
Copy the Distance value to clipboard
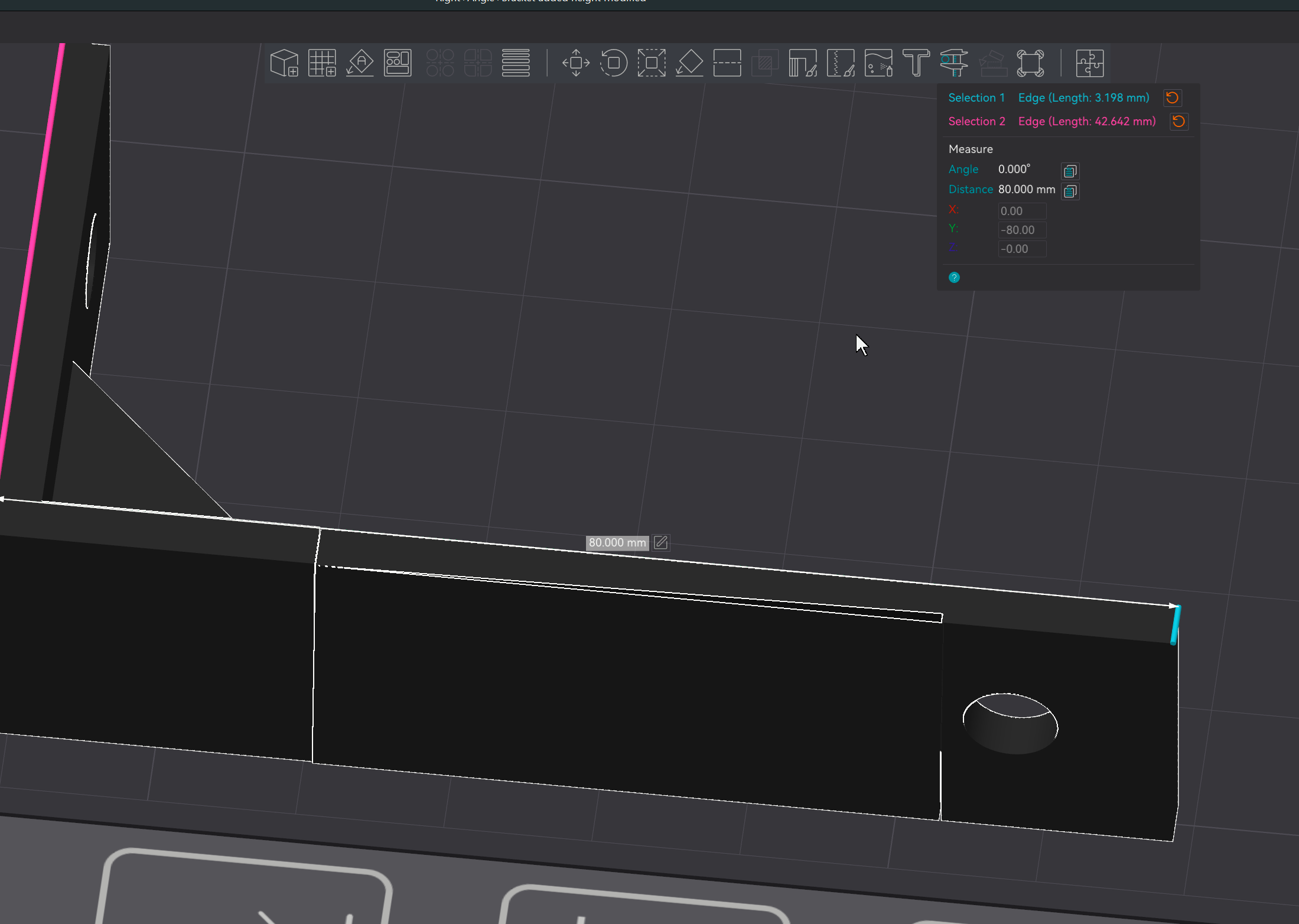coord(1070,191)
